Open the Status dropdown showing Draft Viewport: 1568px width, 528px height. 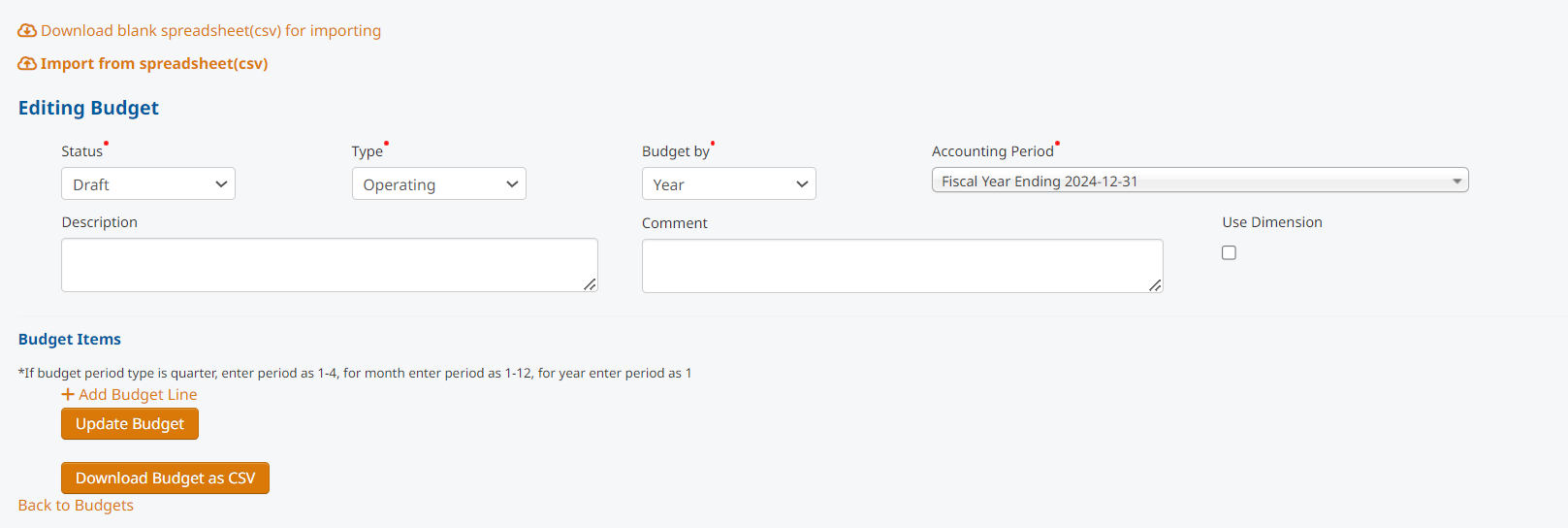click(x=148, y=184)
